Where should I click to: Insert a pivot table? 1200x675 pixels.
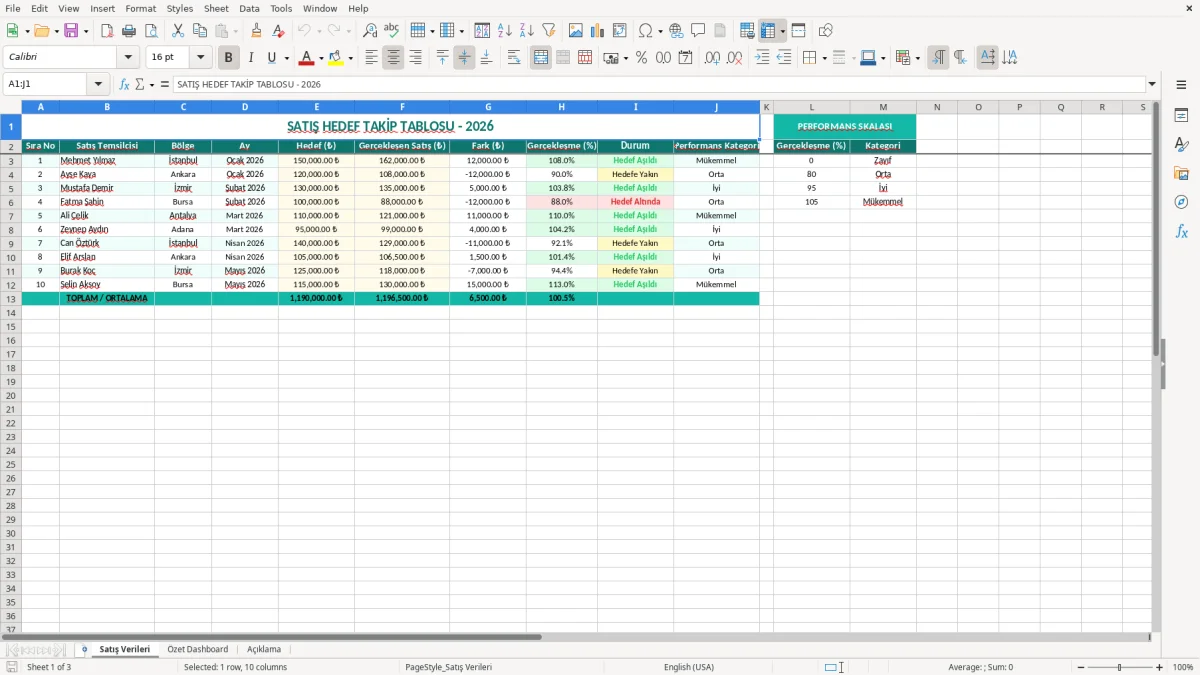[620, 31]
